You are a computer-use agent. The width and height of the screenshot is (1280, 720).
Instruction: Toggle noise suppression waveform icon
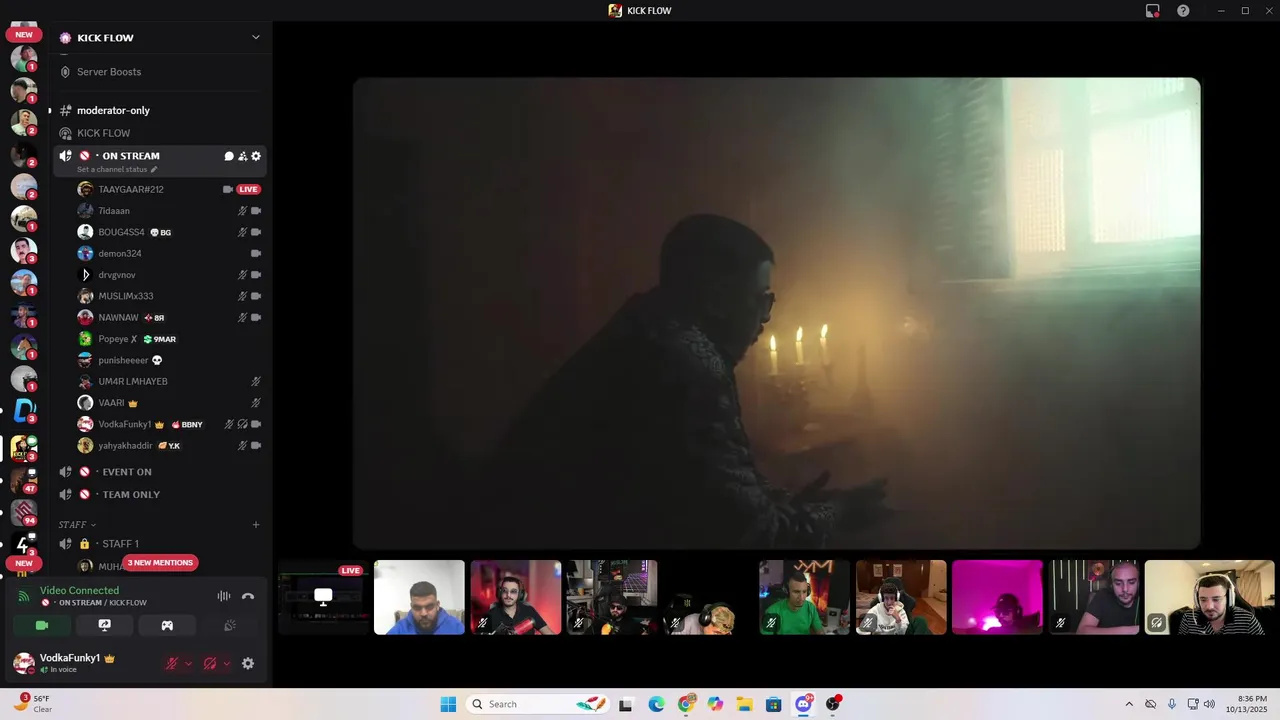(224, 596)
